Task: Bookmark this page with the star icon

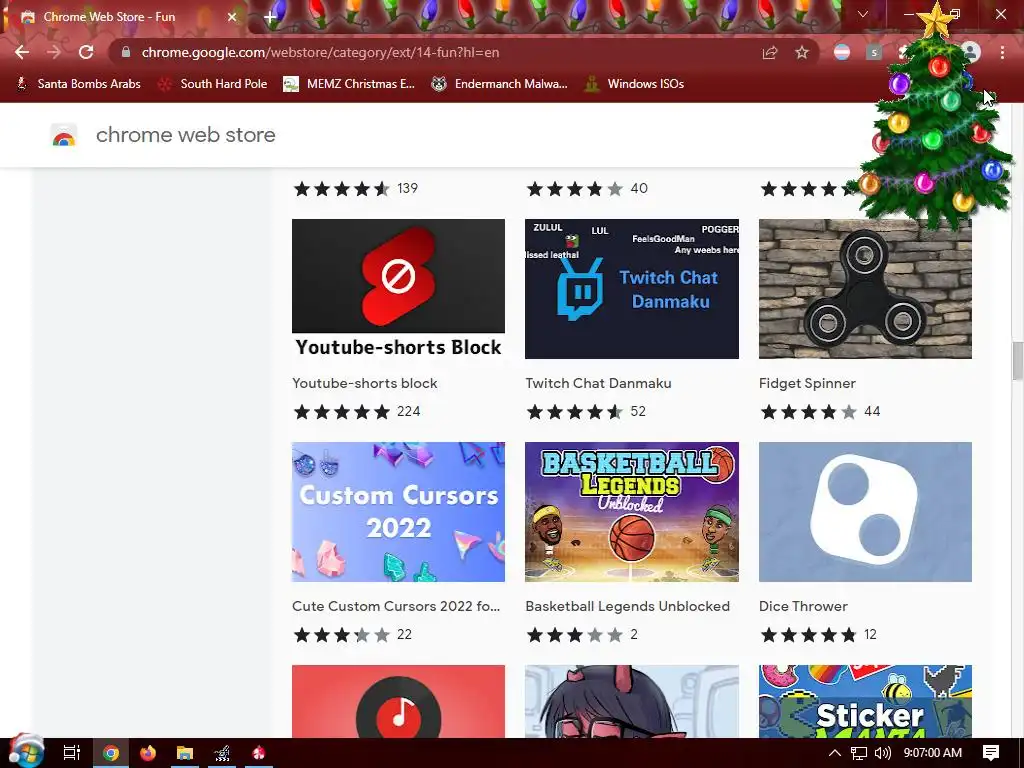Action: (x=802, y=52)
